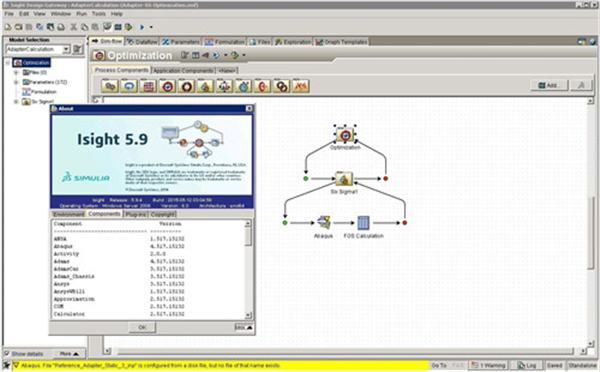Toggle the Show details checkbox
Image resolution: width=600 pixels, height=372 pixels.
pos(7,354)
